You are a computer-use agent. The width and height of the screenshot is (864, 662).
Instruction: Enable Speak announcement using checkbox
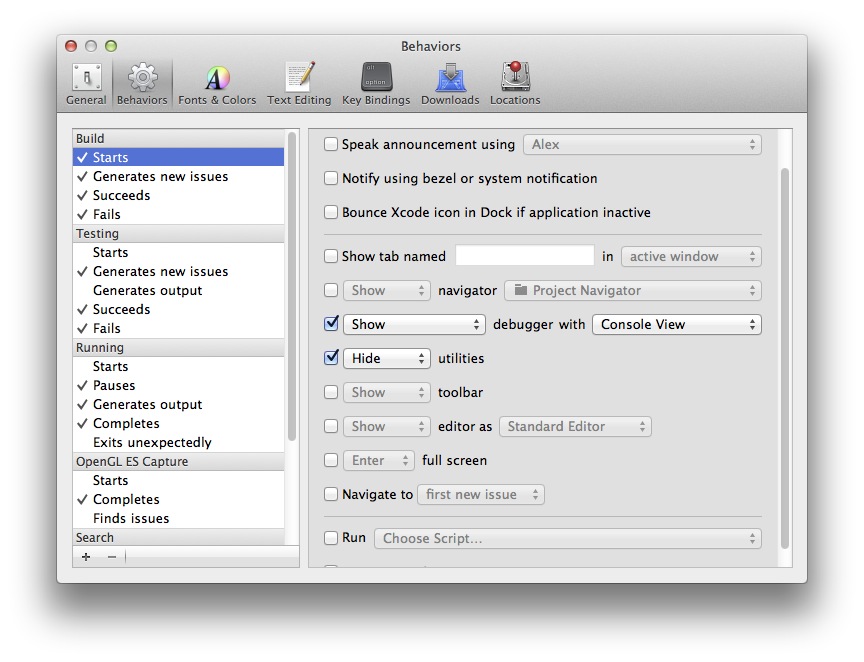(331, 144)
